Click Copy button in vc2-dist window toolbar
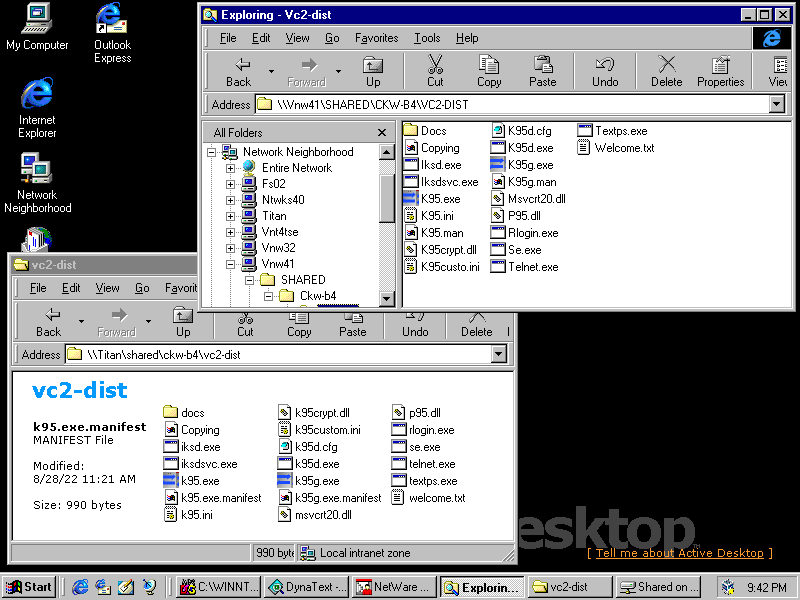The width and height of the screenshot is (800, 600). [x=299, y=327]
